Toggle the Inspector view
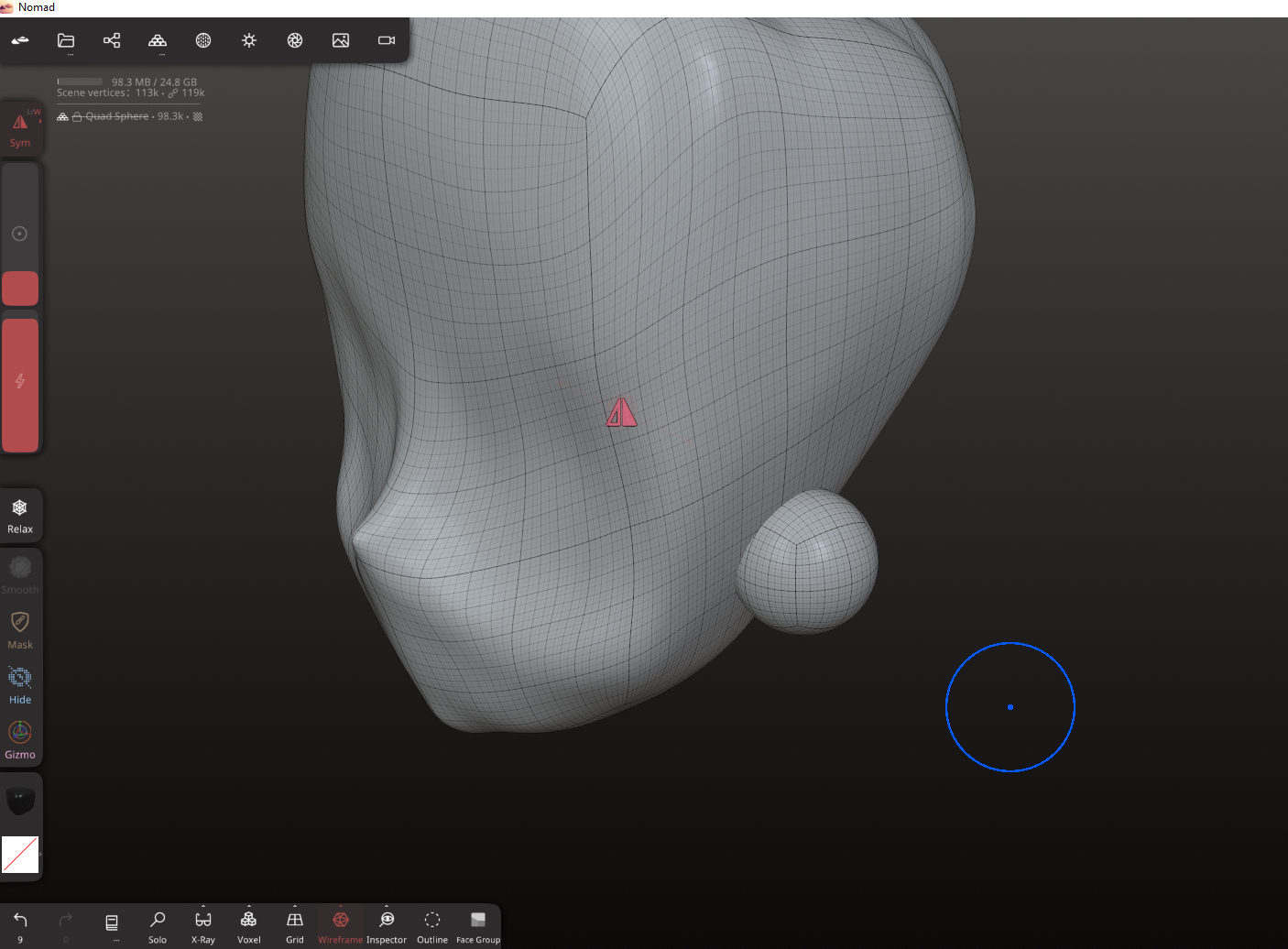 [x=387, y=926]
